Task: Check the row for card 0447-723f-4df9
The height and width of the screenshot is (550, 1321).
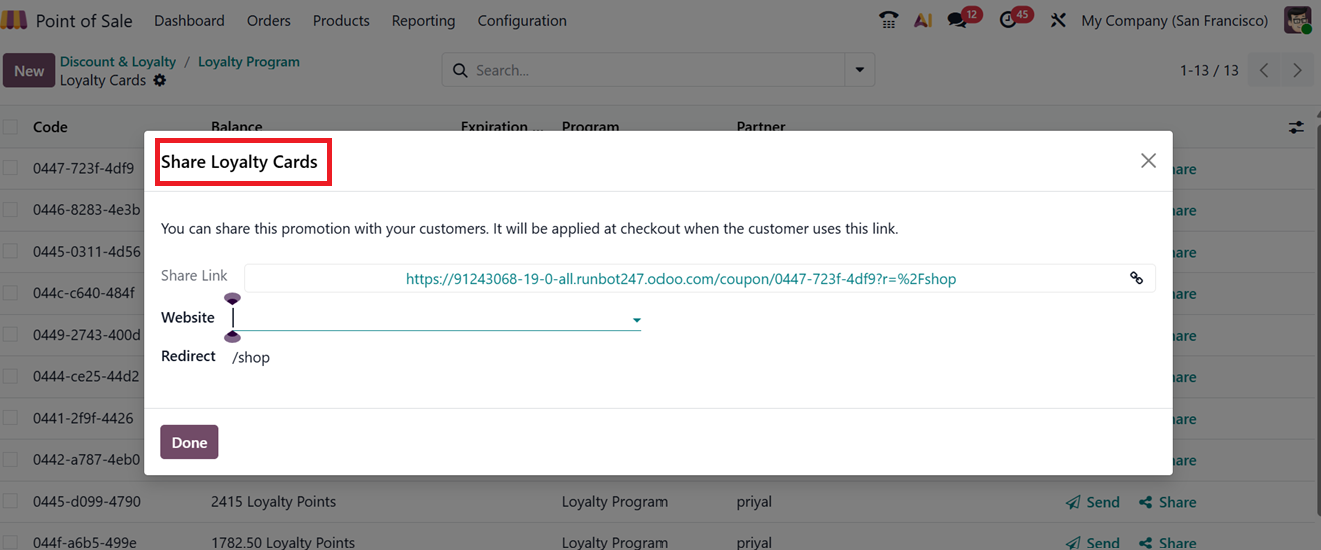Action: [x=10, y=168]
